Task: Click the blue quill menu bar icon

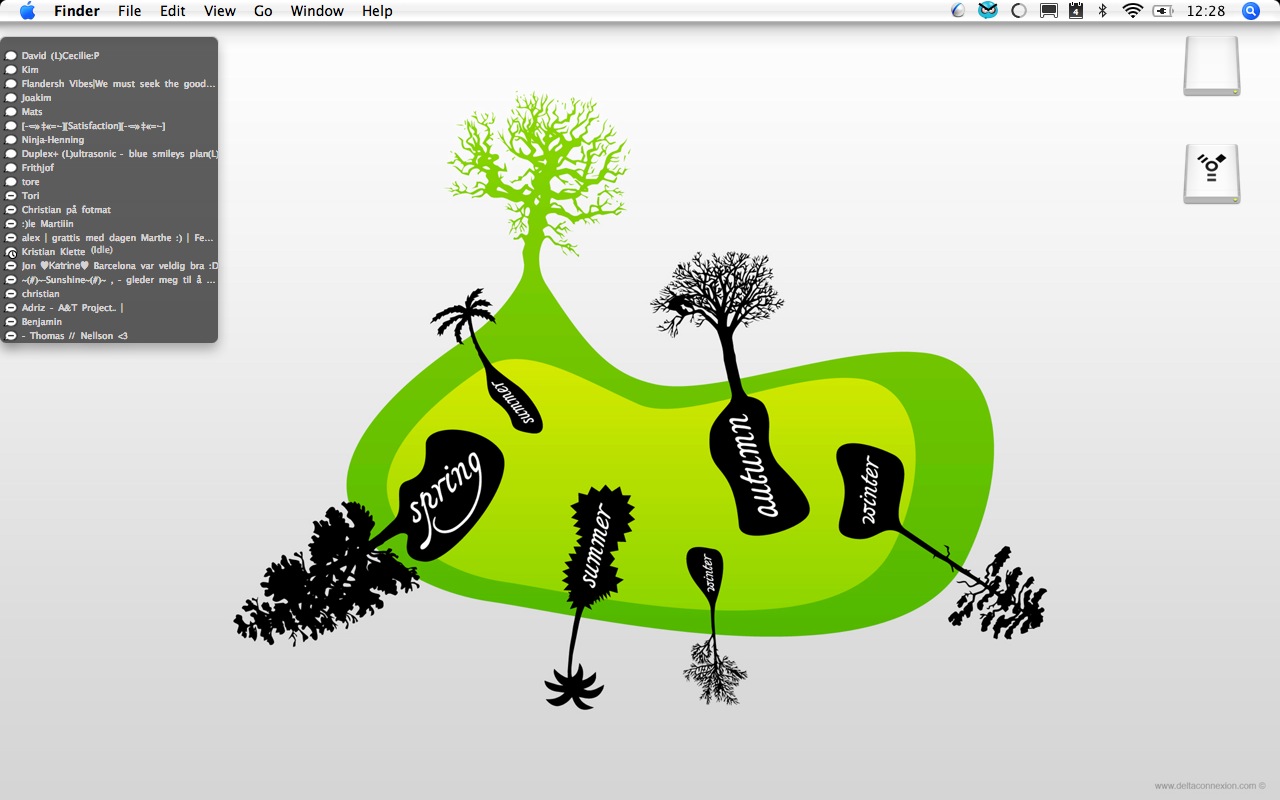Action: pos(958,11)
